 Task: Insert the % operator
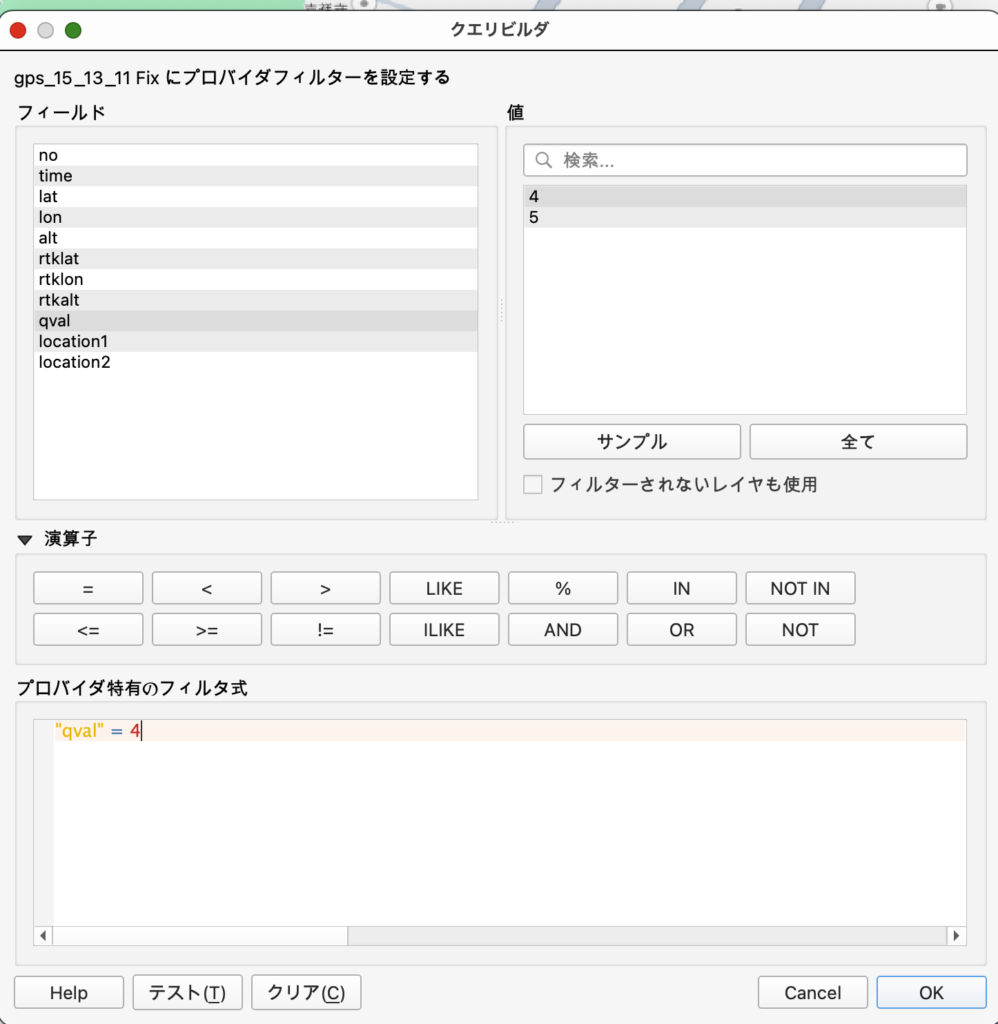563,588
